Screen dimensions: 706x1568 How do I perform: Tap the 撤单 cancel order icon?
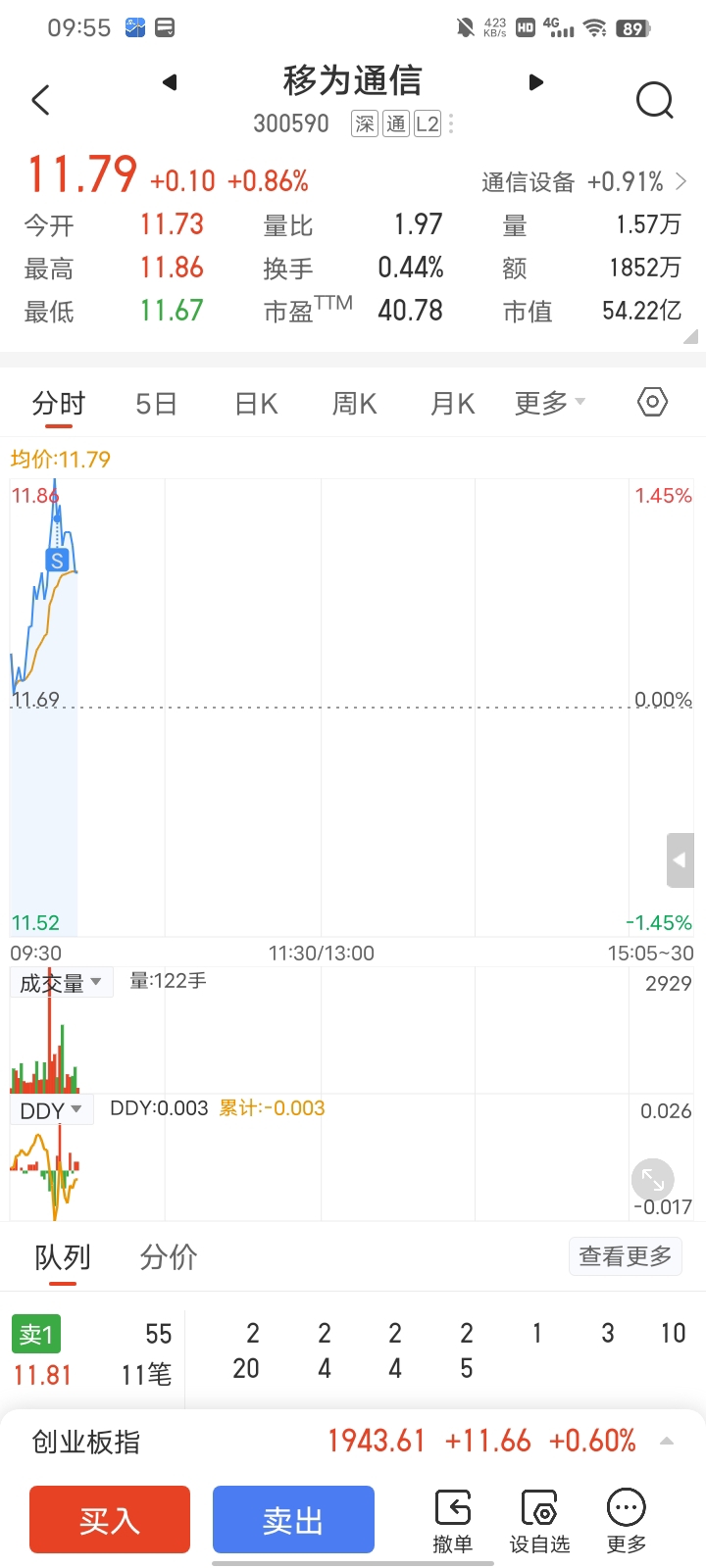[x=452, y=1521]
